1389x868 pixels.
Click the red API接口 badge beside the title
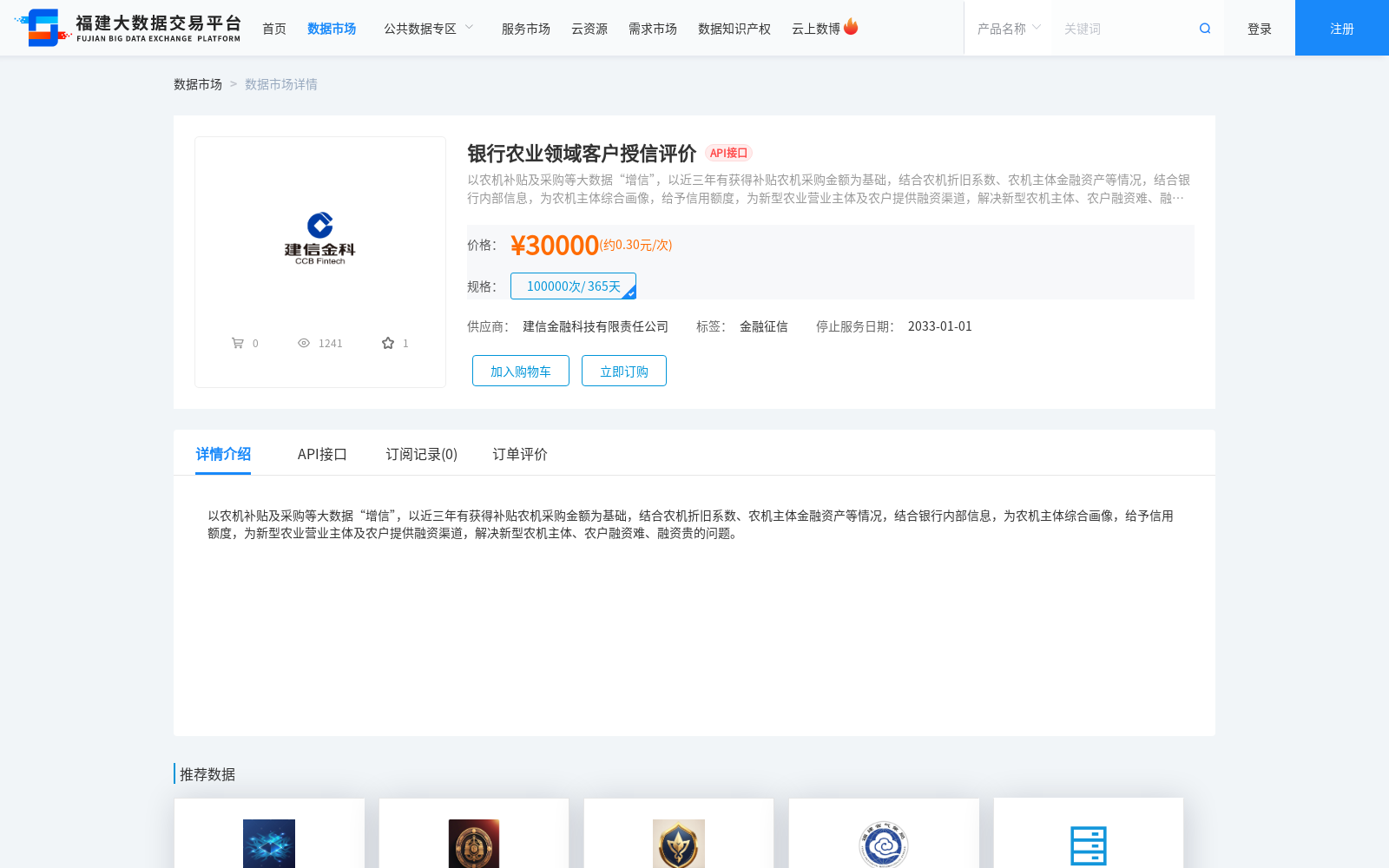tap(729, 153)
